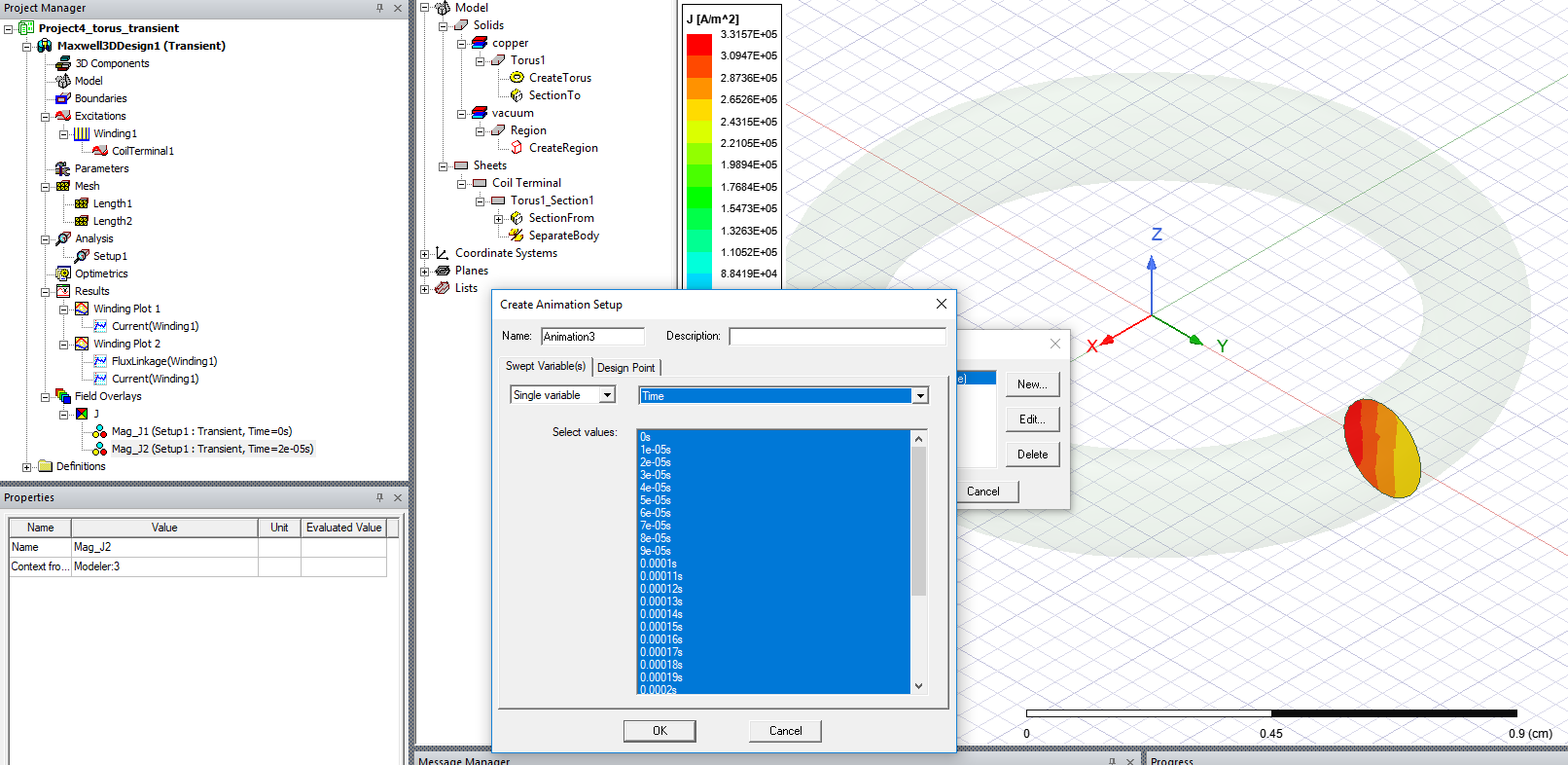The height and width of the screenshot is (765, 1568).
Task: Click the SeparateBody operation icon
Action: [517, 236]
